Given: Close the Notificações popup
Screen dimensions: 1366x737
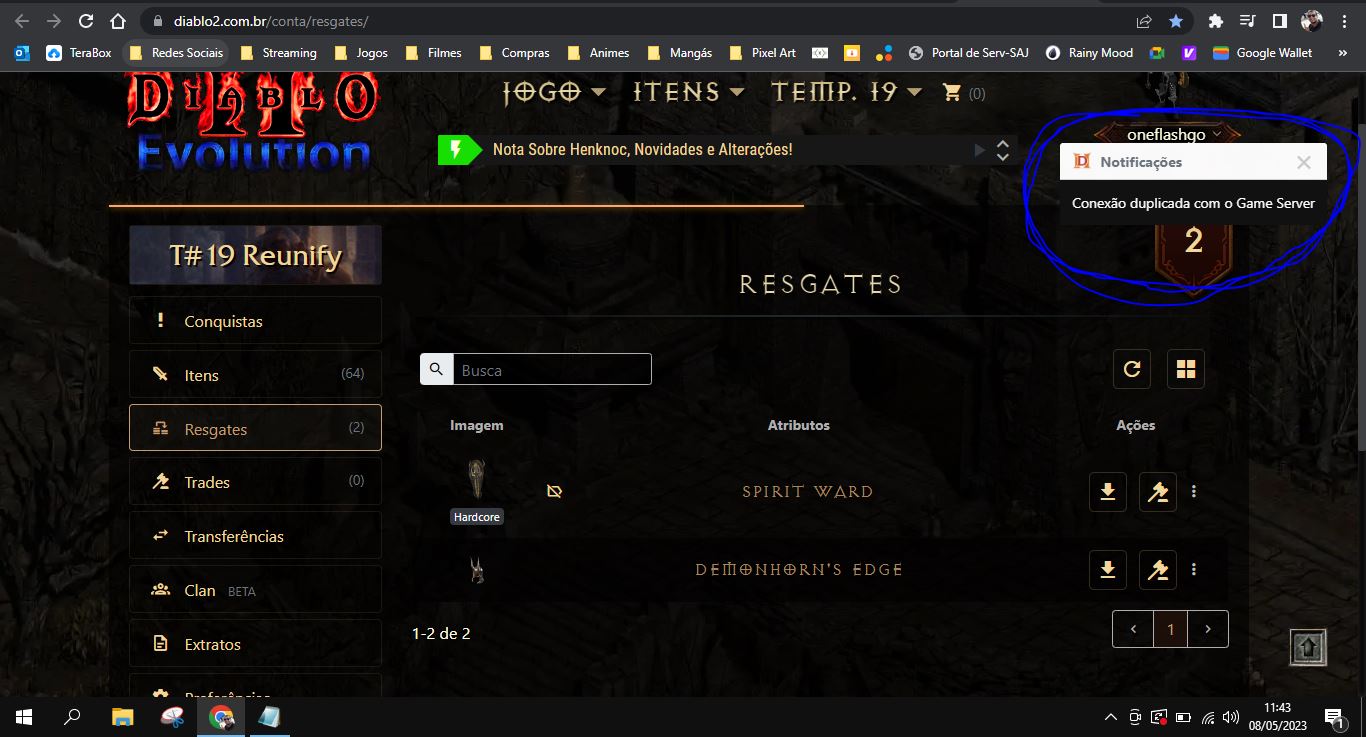Looking at the screenshot, I should point(1303,162).
